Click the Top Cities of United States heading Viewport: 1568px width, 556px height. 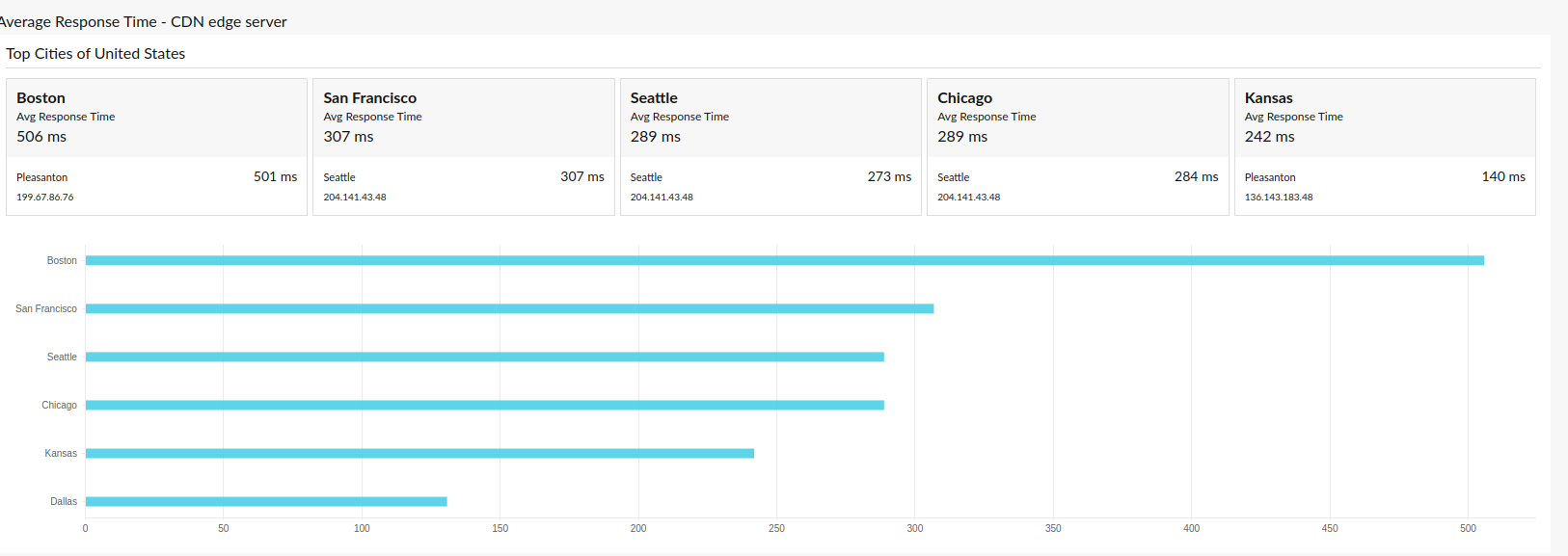(95, 54)
